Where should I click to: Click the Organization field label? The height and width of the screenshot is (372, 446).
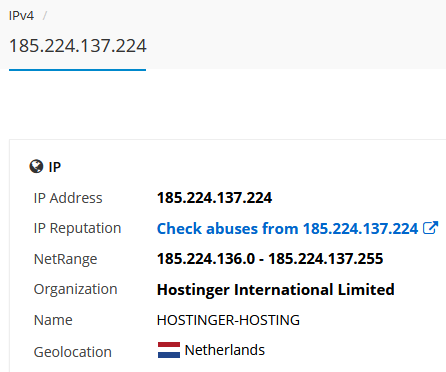pyautogui.click(x=75, y=289)
